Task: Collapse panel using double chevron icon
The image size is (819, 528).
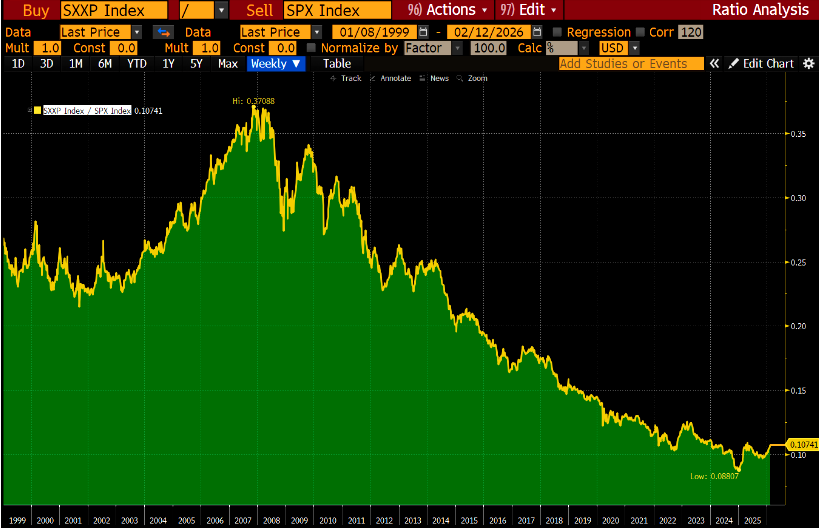Action: click(714, 63)
